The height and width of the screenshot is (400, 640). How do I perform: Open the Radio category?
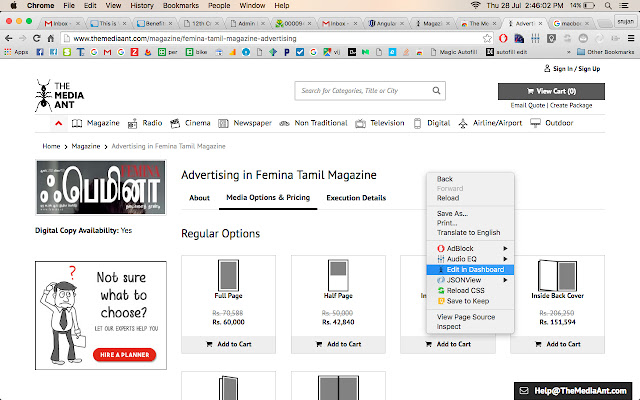pyautogui.click(x=145, y=123)
